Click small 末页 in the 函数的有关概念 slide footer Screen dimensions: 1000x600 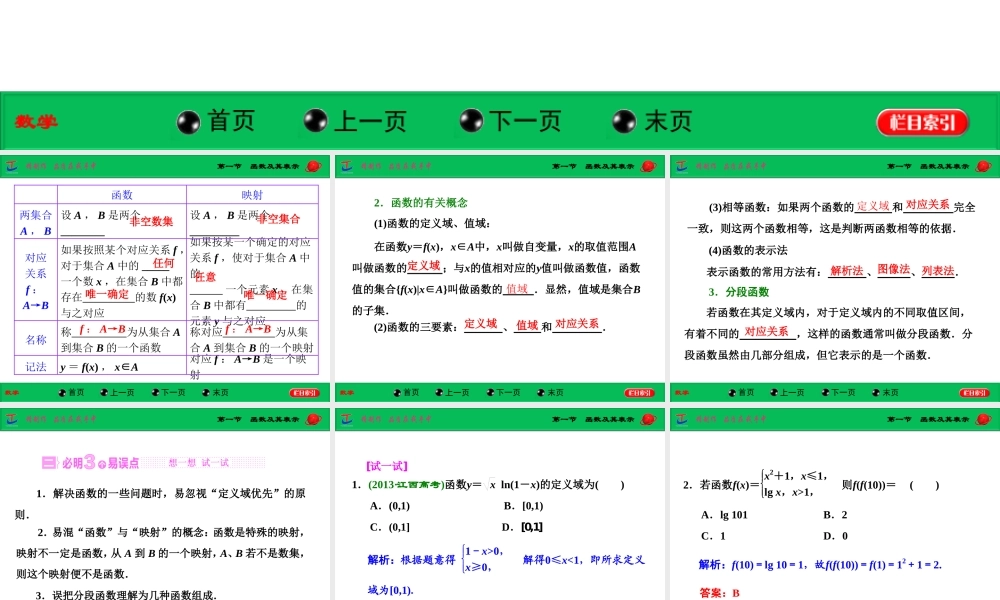555,393
